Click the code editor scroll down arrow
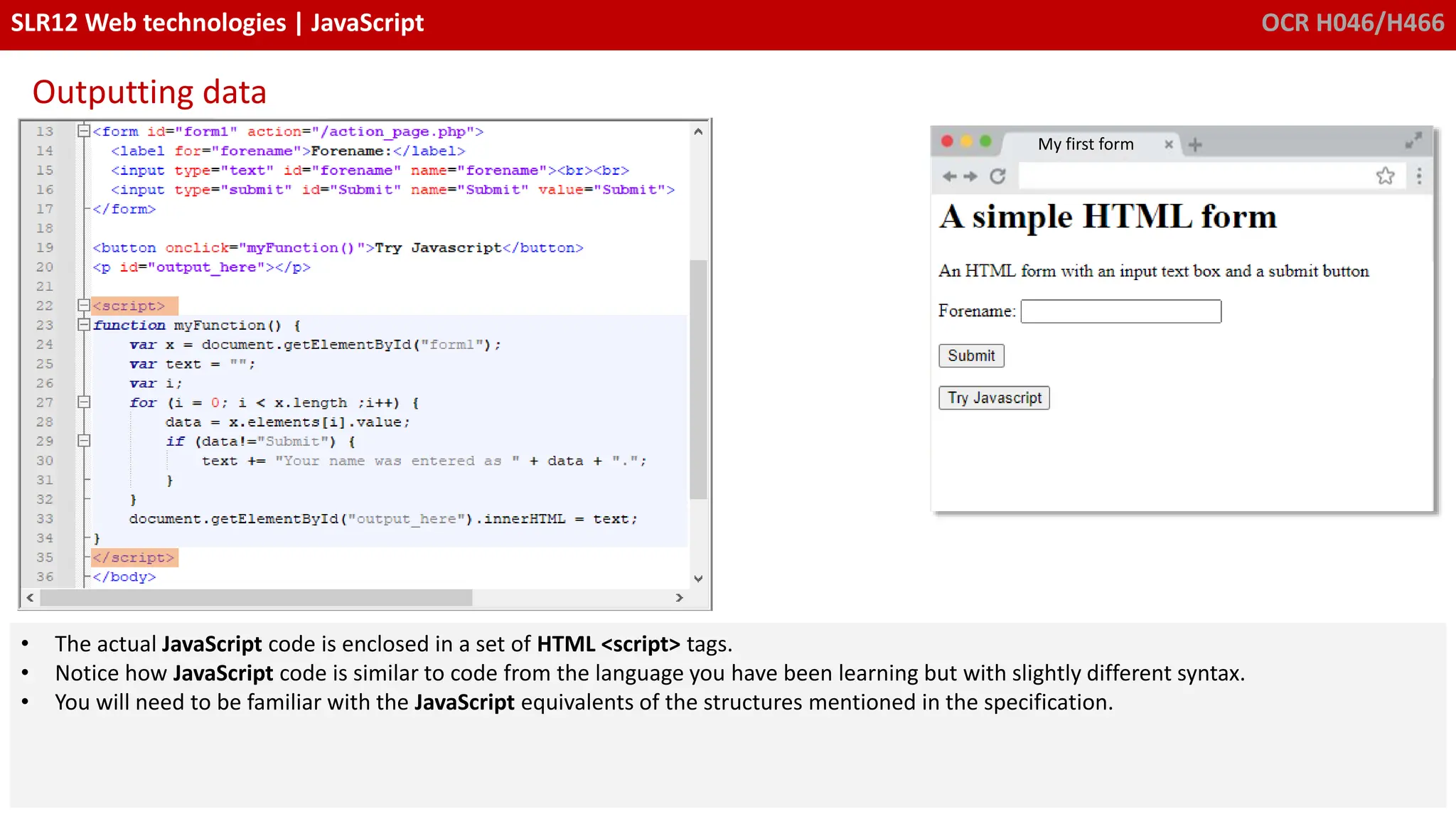Image resolution: width=1456 pixels, height=819 pixels. 698,579
